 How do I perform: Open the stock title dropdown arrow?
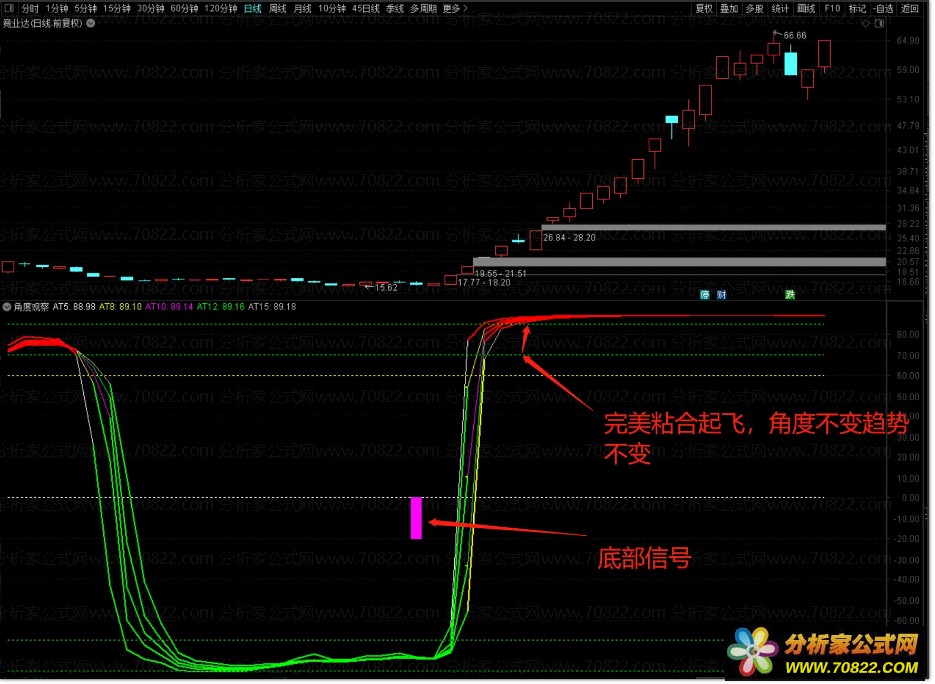pos(91,23)
